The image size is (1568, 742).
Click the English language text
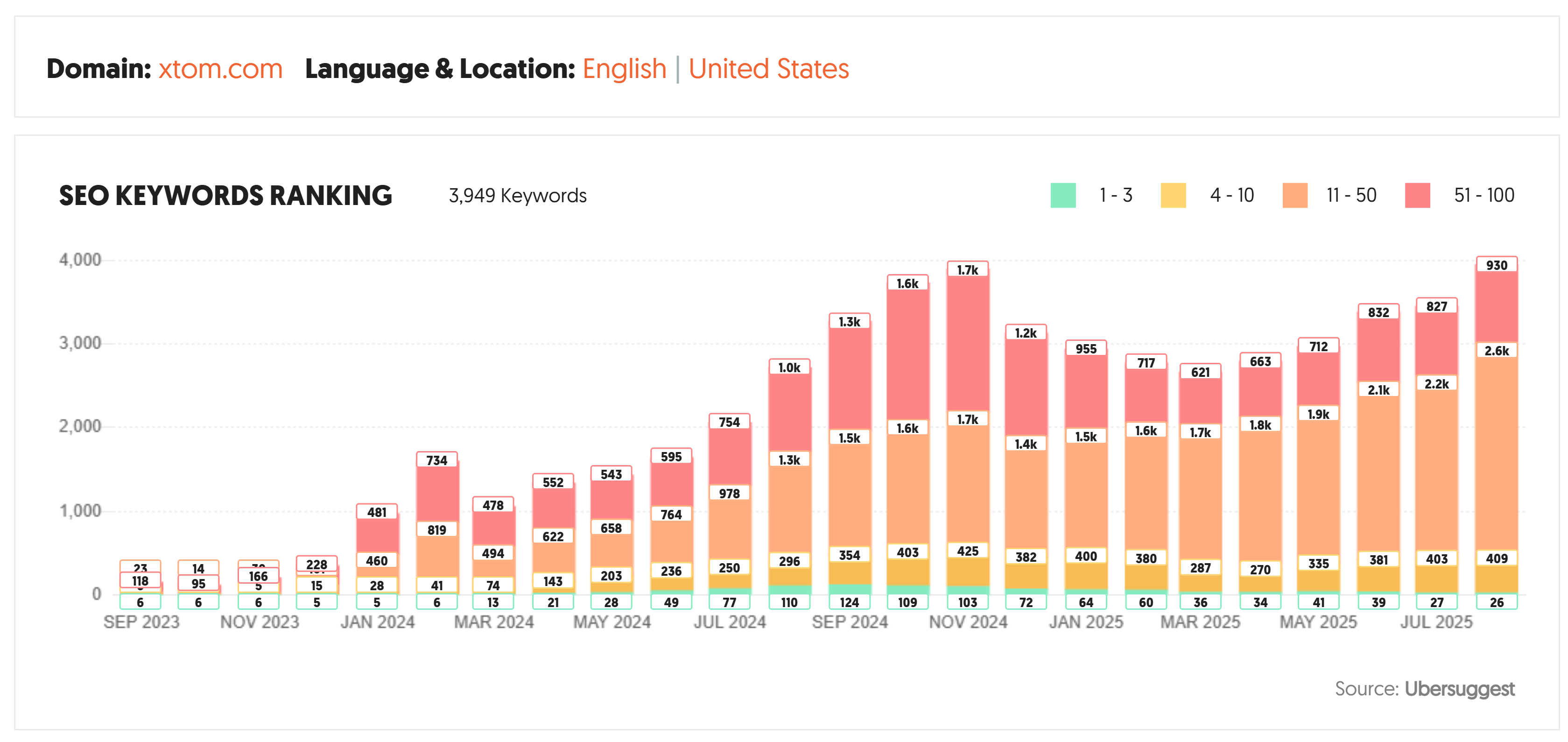(624, 69)
